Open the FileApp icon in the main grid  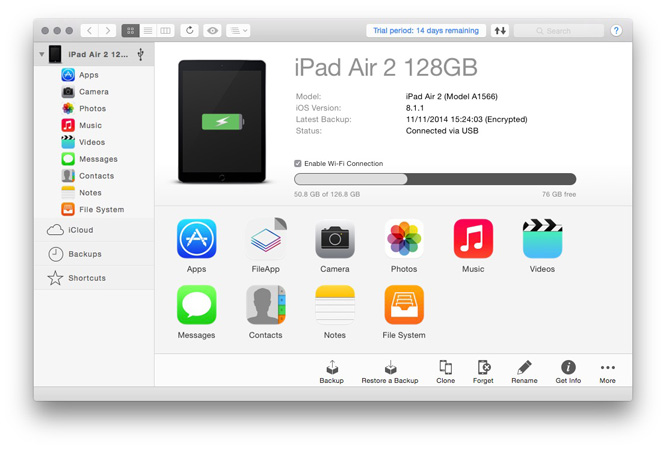point(265,241)
